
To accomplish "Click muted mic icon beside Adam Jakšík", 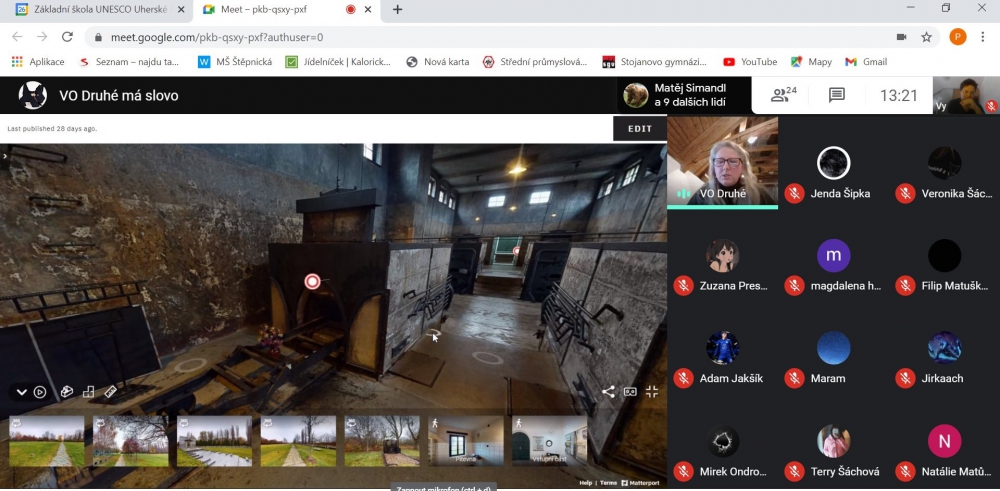I will 683,378.
